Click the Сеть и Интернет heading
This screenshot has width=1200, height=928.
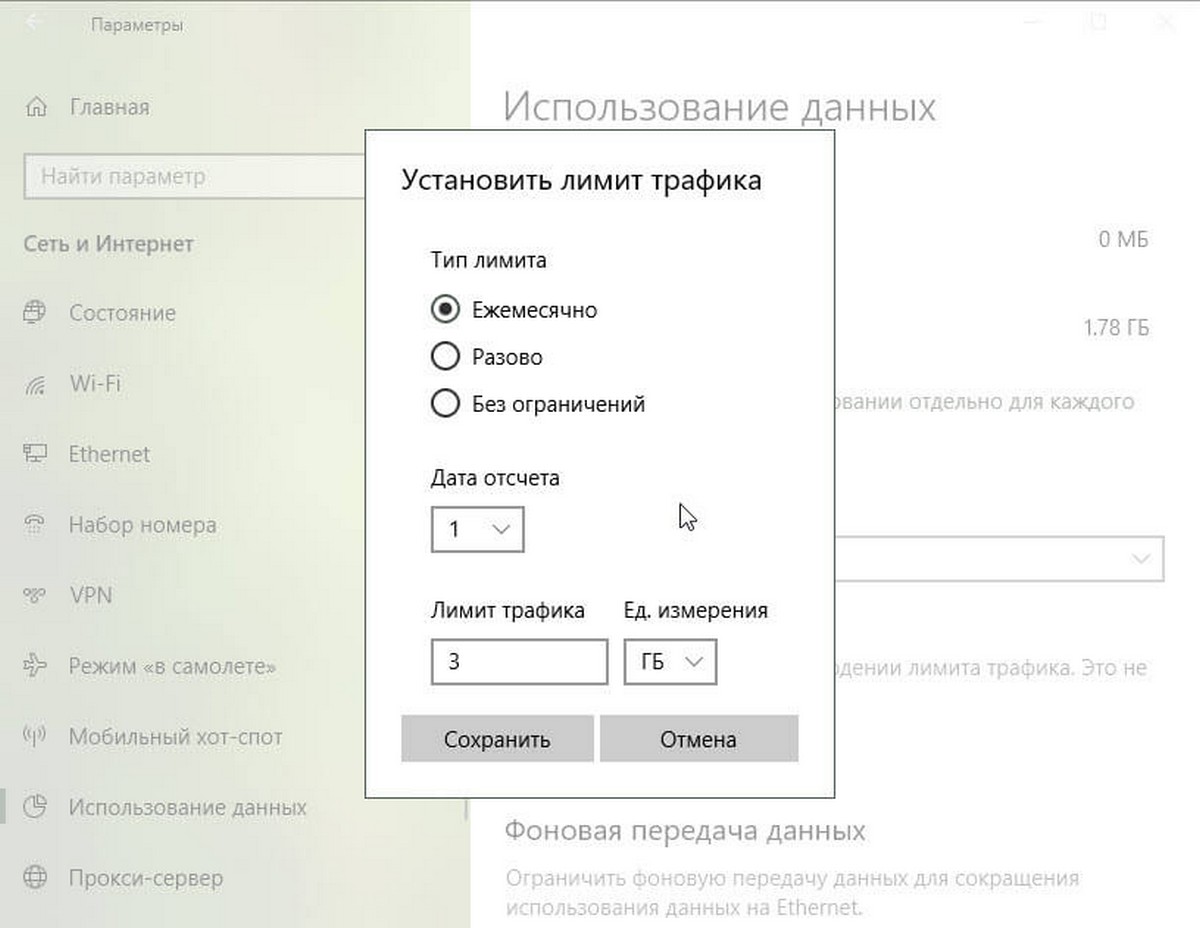108,244
